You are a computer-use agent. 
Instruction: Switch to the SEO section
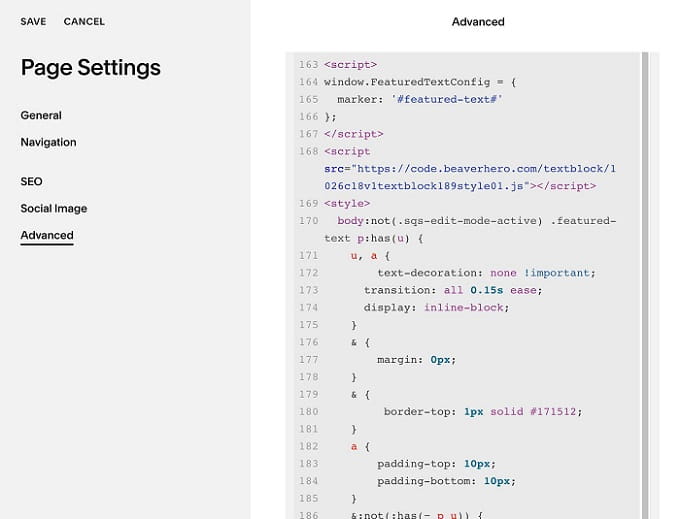32,181
